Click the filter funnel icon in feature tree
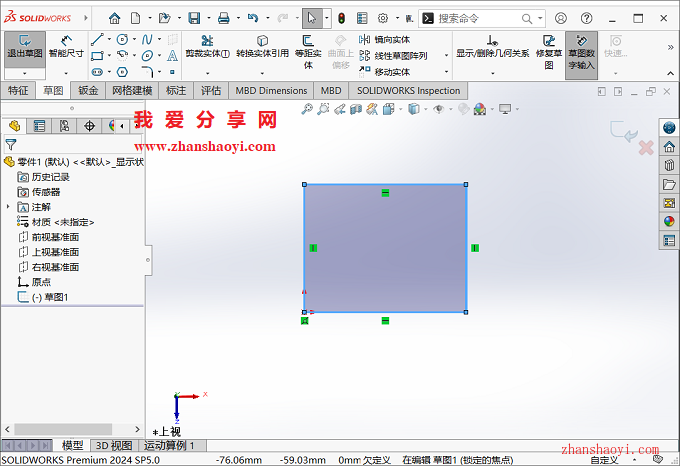This screenshot has width=680, height=466. point(11,144)
